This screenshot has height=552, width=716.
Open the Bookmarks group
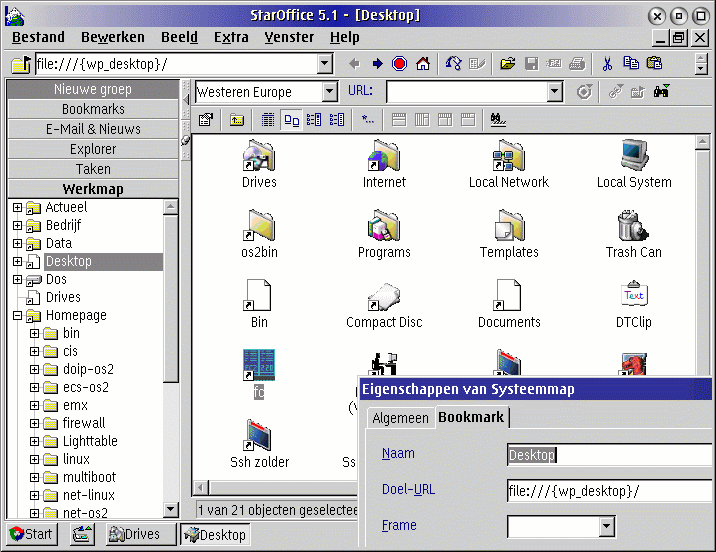point(93,110)
